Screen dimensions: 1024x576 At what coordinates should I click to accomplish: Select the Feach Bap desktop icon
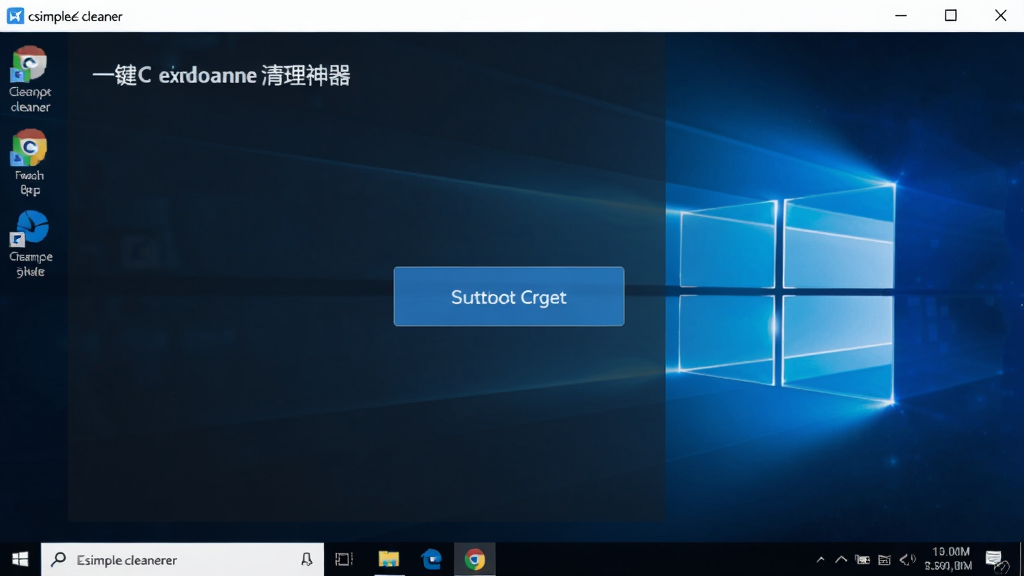tap(29, 163)
